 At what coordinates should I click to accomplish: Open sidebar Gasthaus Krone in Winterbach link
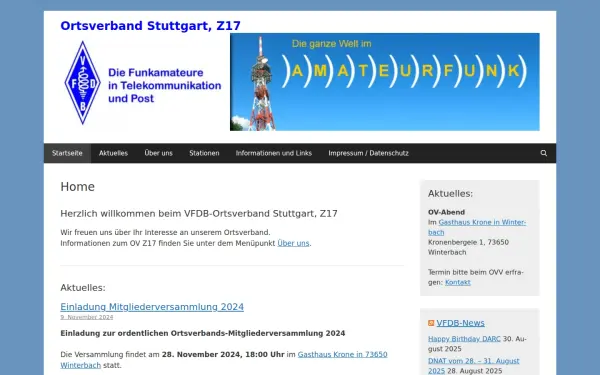point(477,227)
